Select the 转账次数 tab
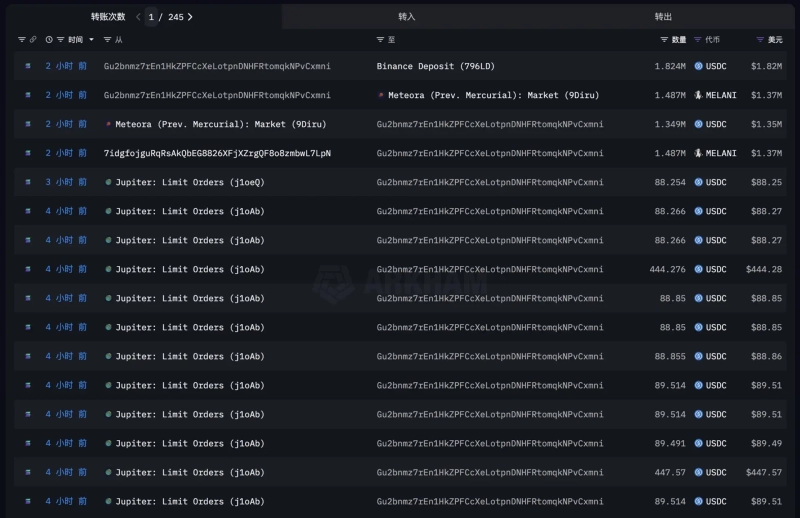 (108, 17)
